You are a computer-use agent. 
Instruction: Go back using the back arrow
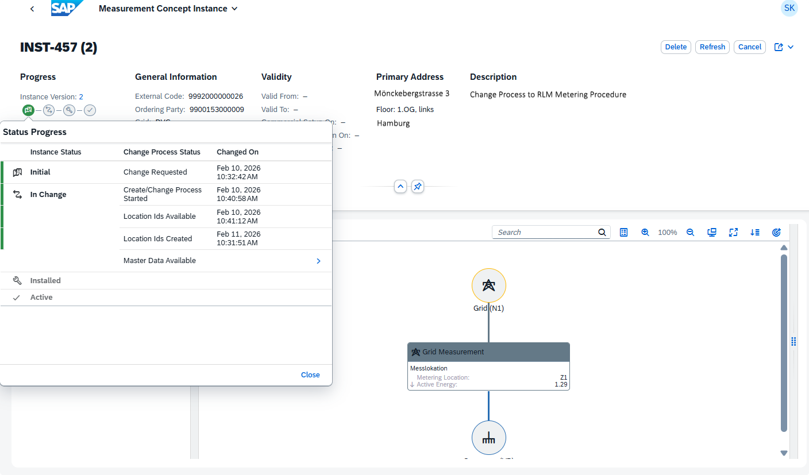(x=32, y=9)
